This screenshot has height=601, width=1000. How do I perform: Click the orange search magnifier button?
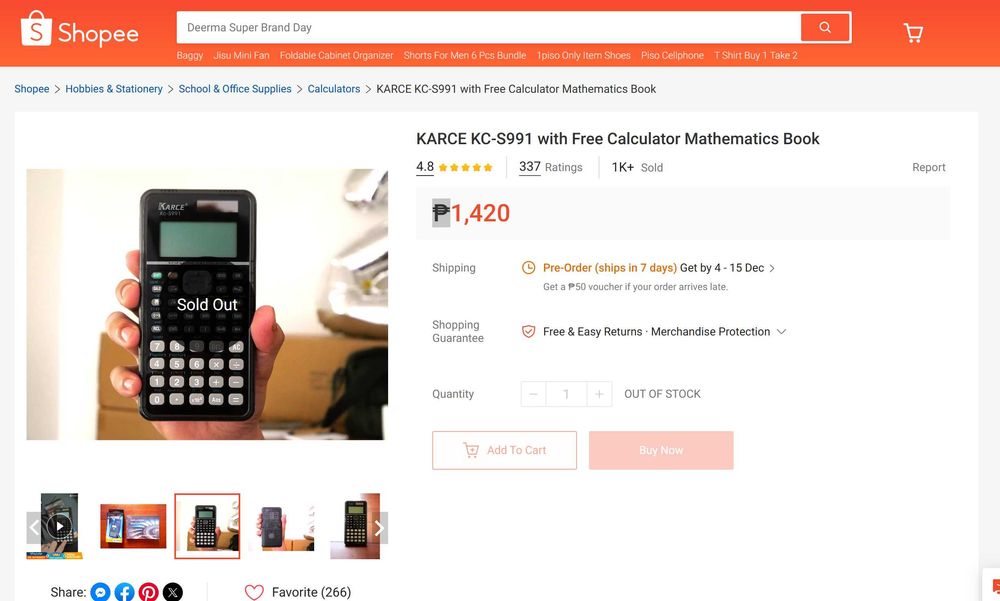825,27
